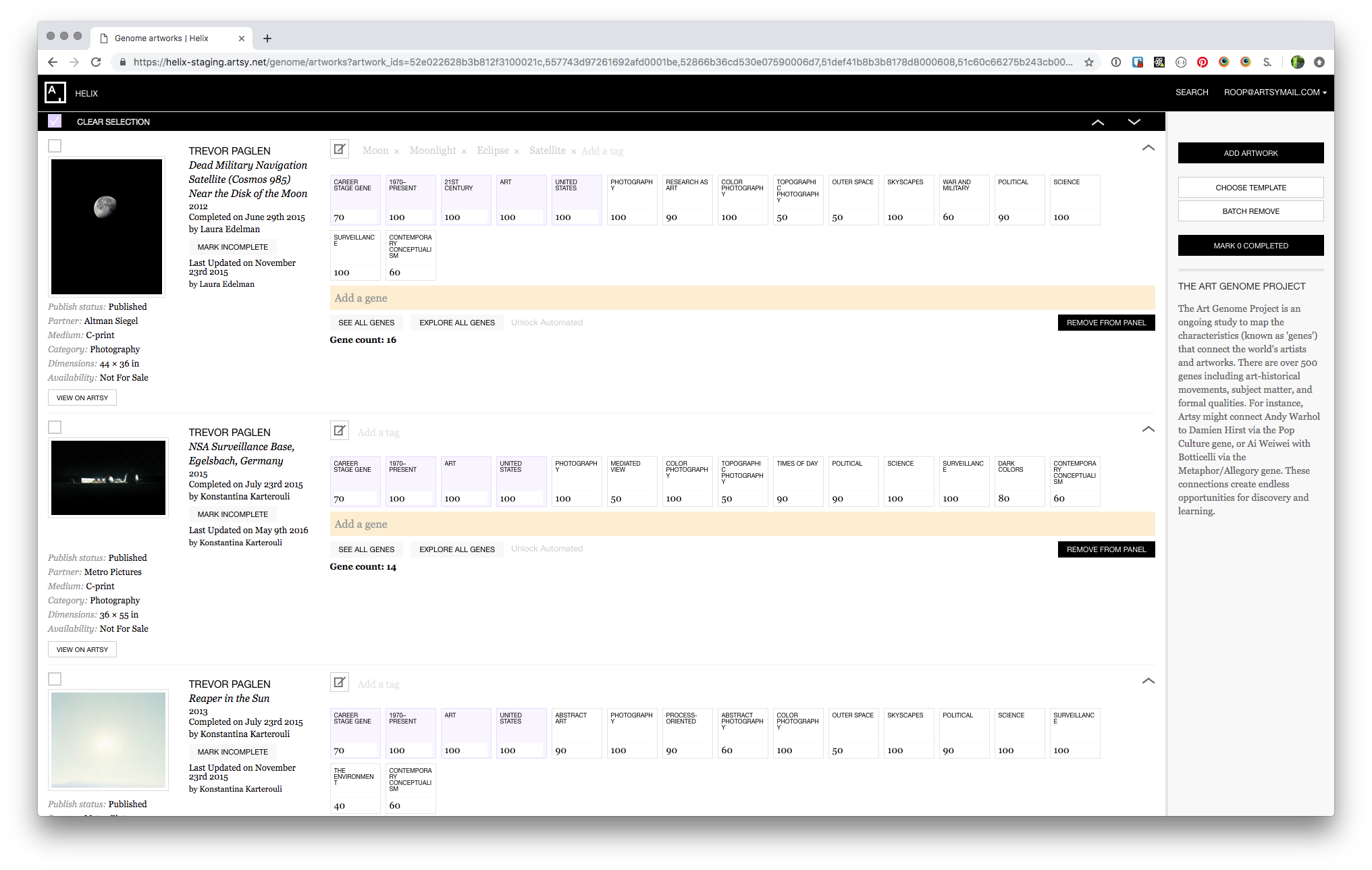Click Add a tag field for NSA Surveillance Base
This screenshot has height=870, width=1372.
[378, 433]
